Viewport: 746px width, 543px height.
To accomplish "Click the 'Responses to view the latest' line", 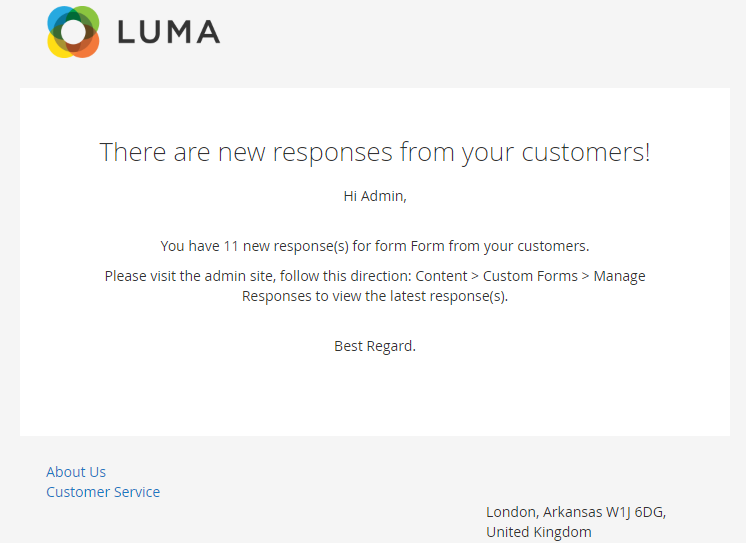I will pos(375,297).
